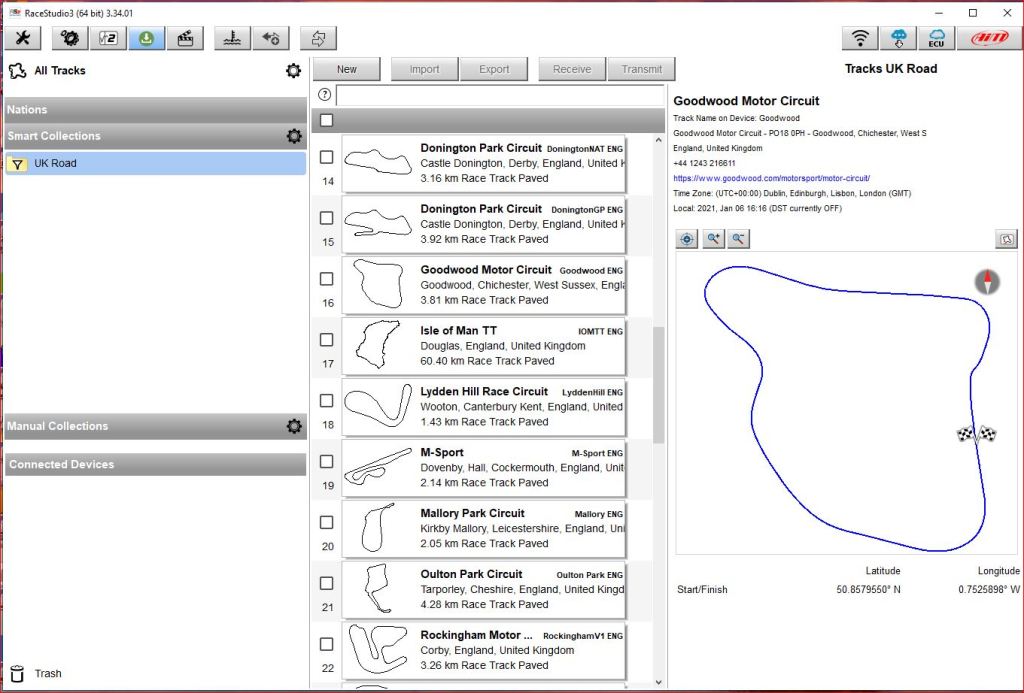Check the Isle of Man TT checkbox

(x=327, y=340)
